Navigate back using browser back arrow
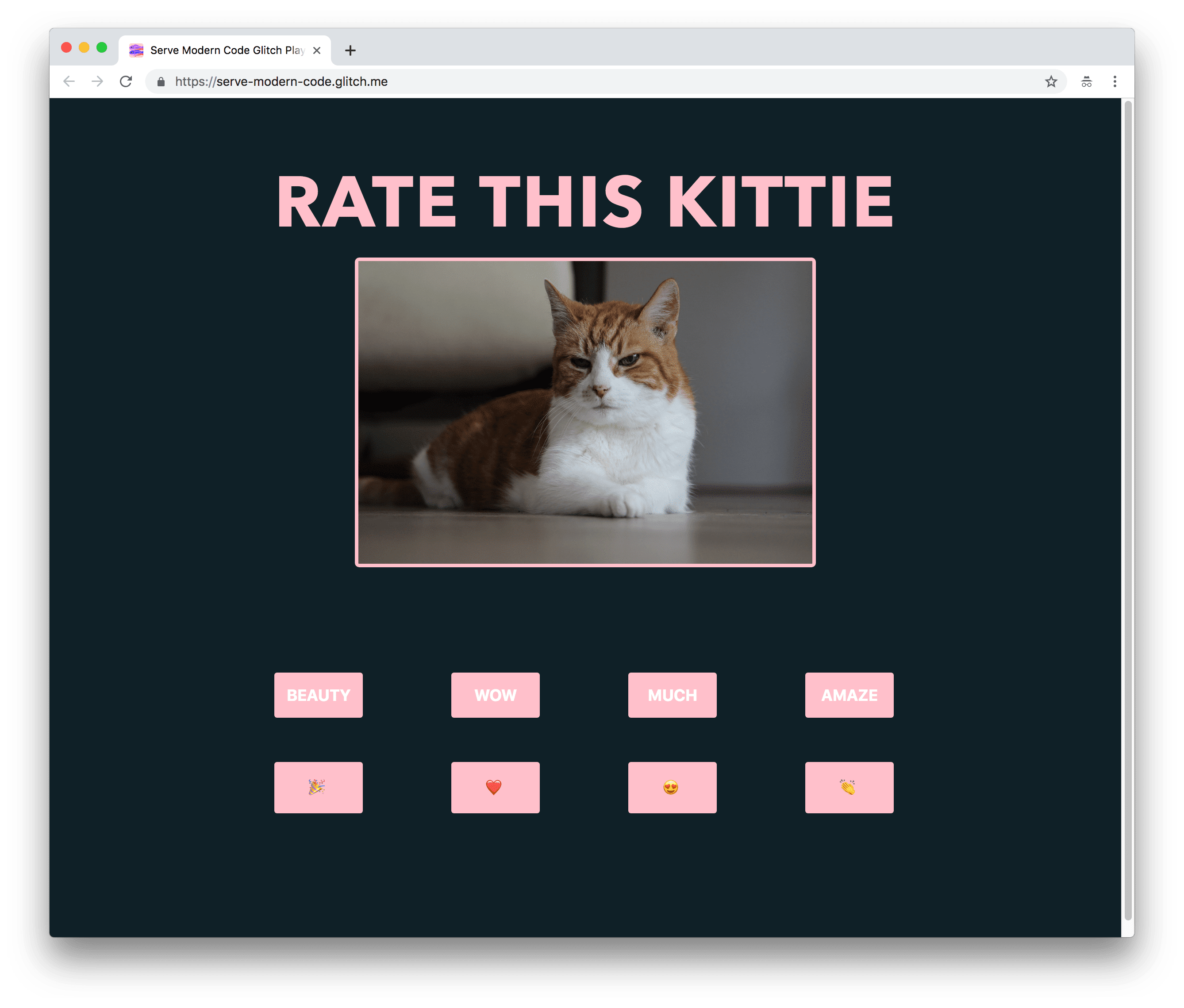 (x=67, y=82)
